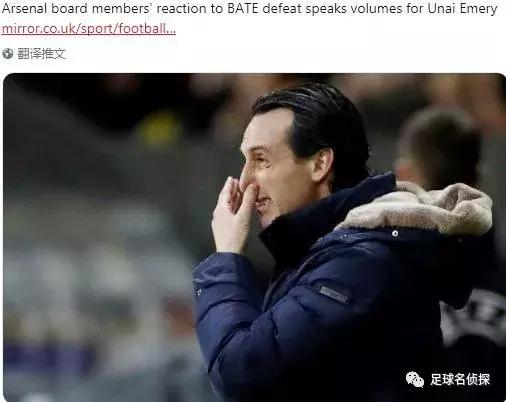Click the gray label patch on jacket sleeve
Screen dimensions: 506x402
point(334,294)
